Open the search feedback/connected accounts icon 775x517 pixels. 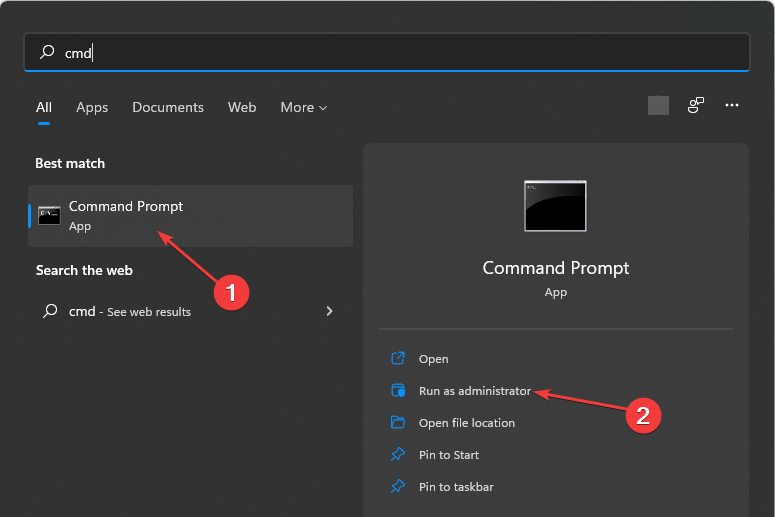pyautogui.click(x=696, y=105)
